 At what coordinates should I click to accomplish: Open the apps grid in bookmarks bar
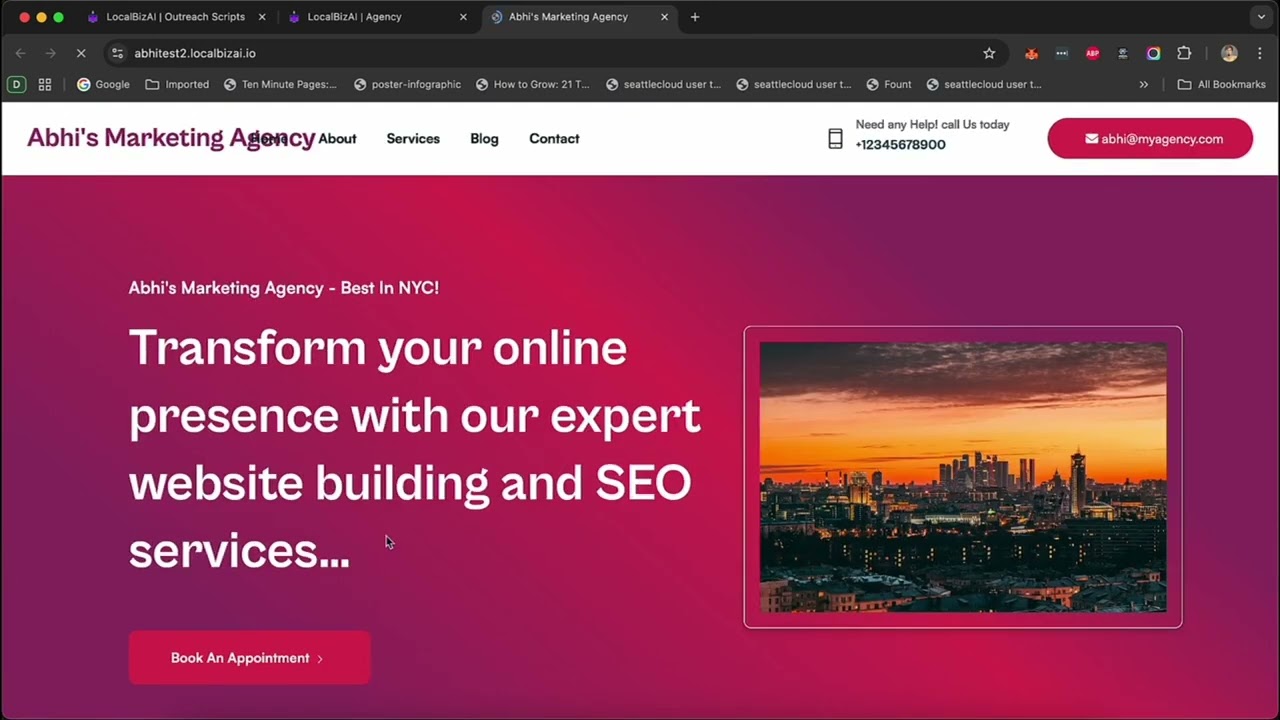pyautogui.click(x=45, y=84)
